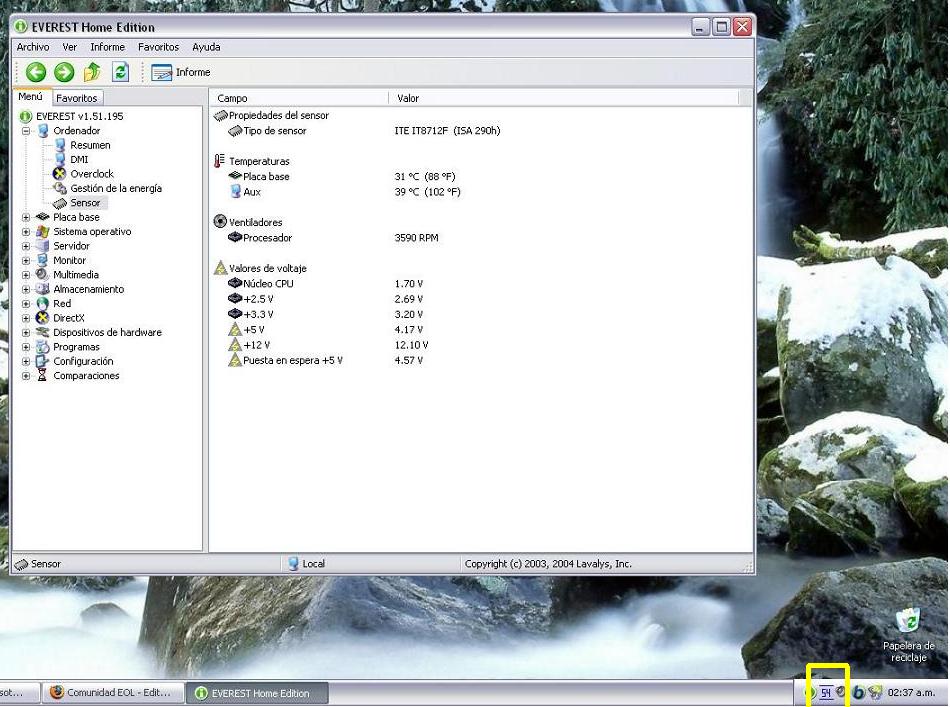This screenshot has width=950, height=707.
Task: Expand the Red branch
Action: click(26, 304)
